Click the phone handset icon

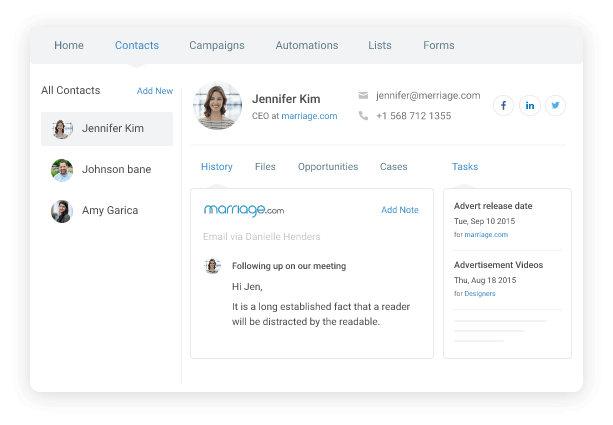363,116
